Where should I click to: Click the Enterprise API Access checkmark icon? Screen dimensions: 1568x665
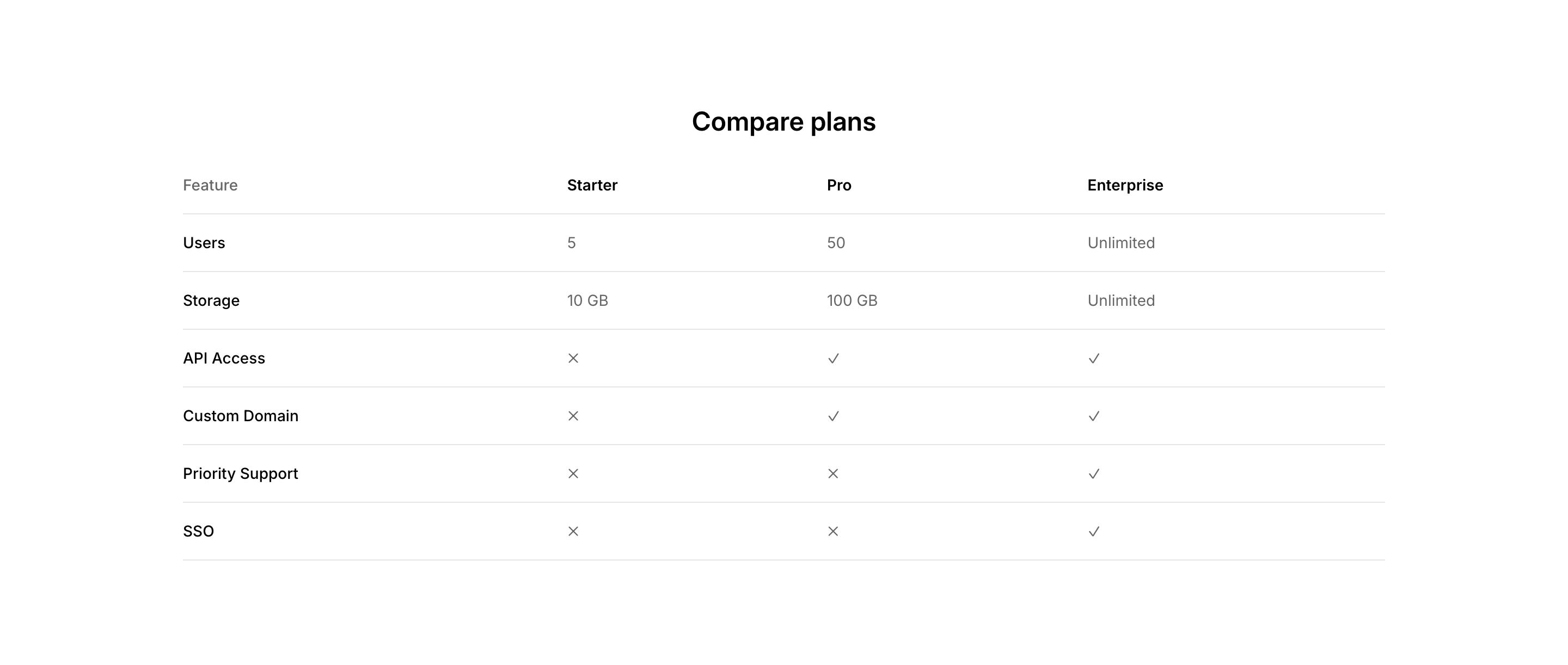pos(1094,359)
